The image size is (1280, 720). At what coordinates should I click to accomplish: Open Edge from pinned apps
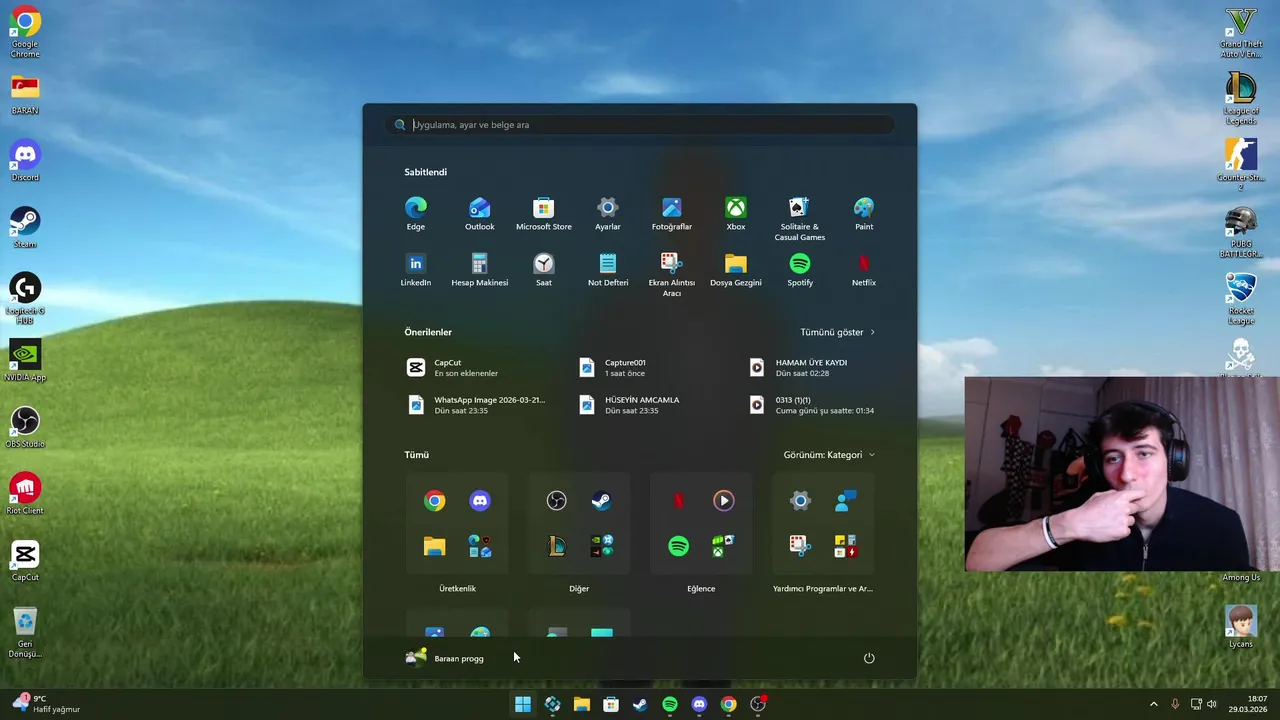[x=416, y=214]
